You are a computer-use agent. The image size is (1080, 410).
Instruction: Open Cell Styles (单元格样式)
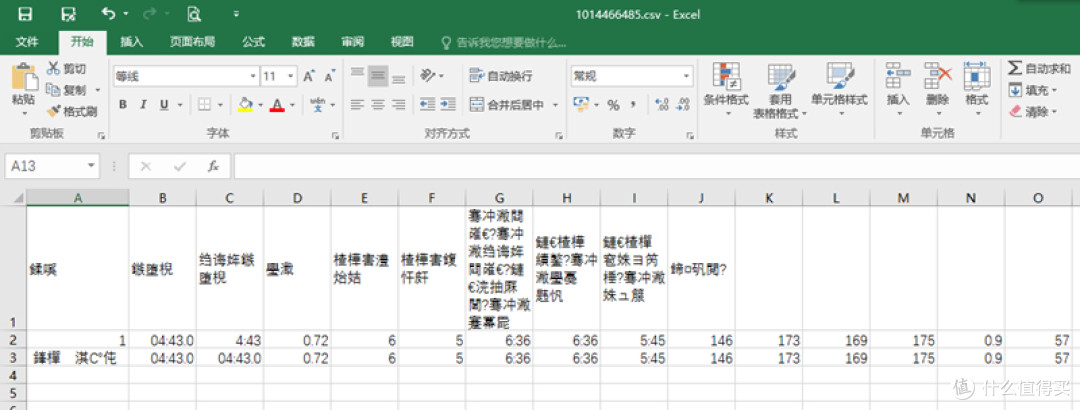(839, 90)
